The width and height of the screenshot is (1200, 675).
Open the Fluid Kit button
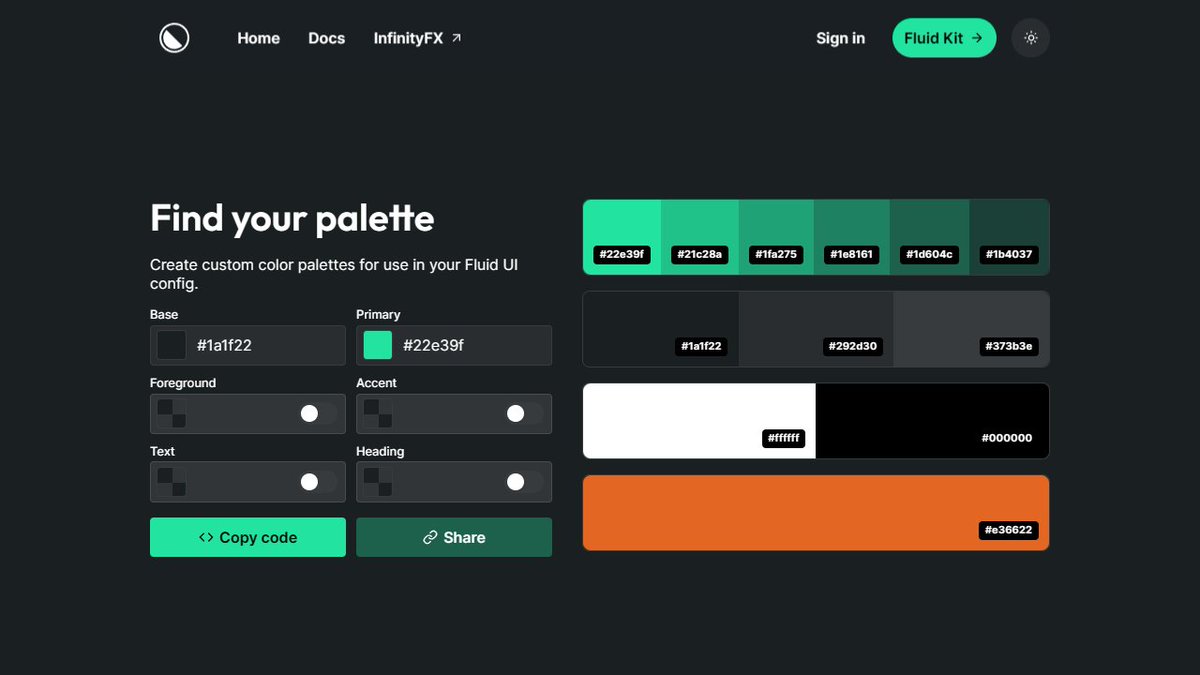pos(944,38)
